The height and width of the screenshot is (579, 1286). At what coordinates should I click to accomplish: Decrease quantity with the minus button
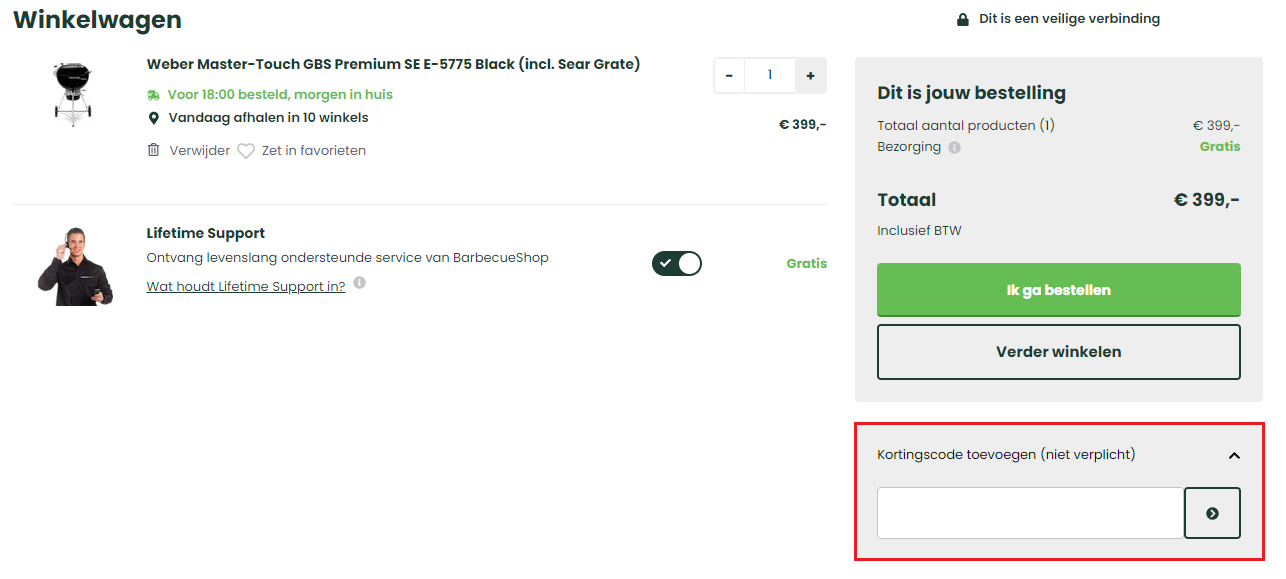pyautogui.click(x=729, y=75)
